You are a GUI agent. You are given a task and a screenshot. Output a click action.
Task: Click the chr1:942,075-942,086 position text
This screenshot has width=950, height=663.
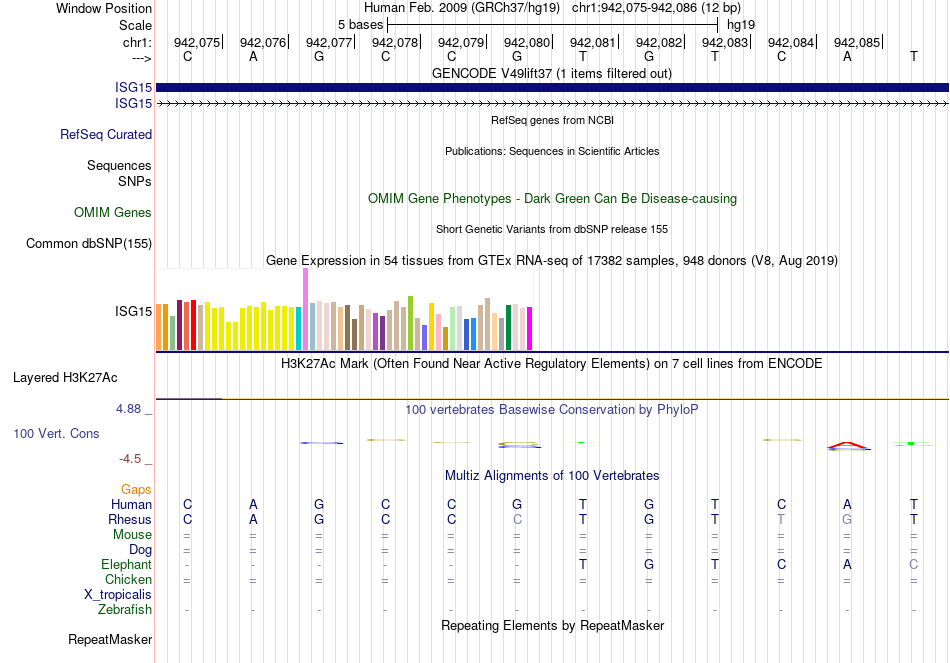click(x=656, y=8)
